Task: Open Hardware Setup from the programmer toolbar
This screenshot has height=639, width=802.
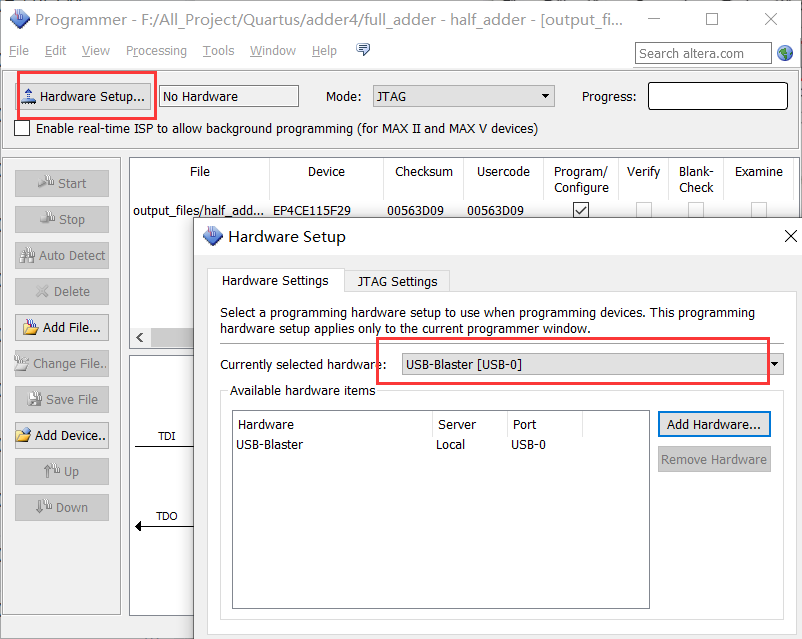Action: pos(84,96)
